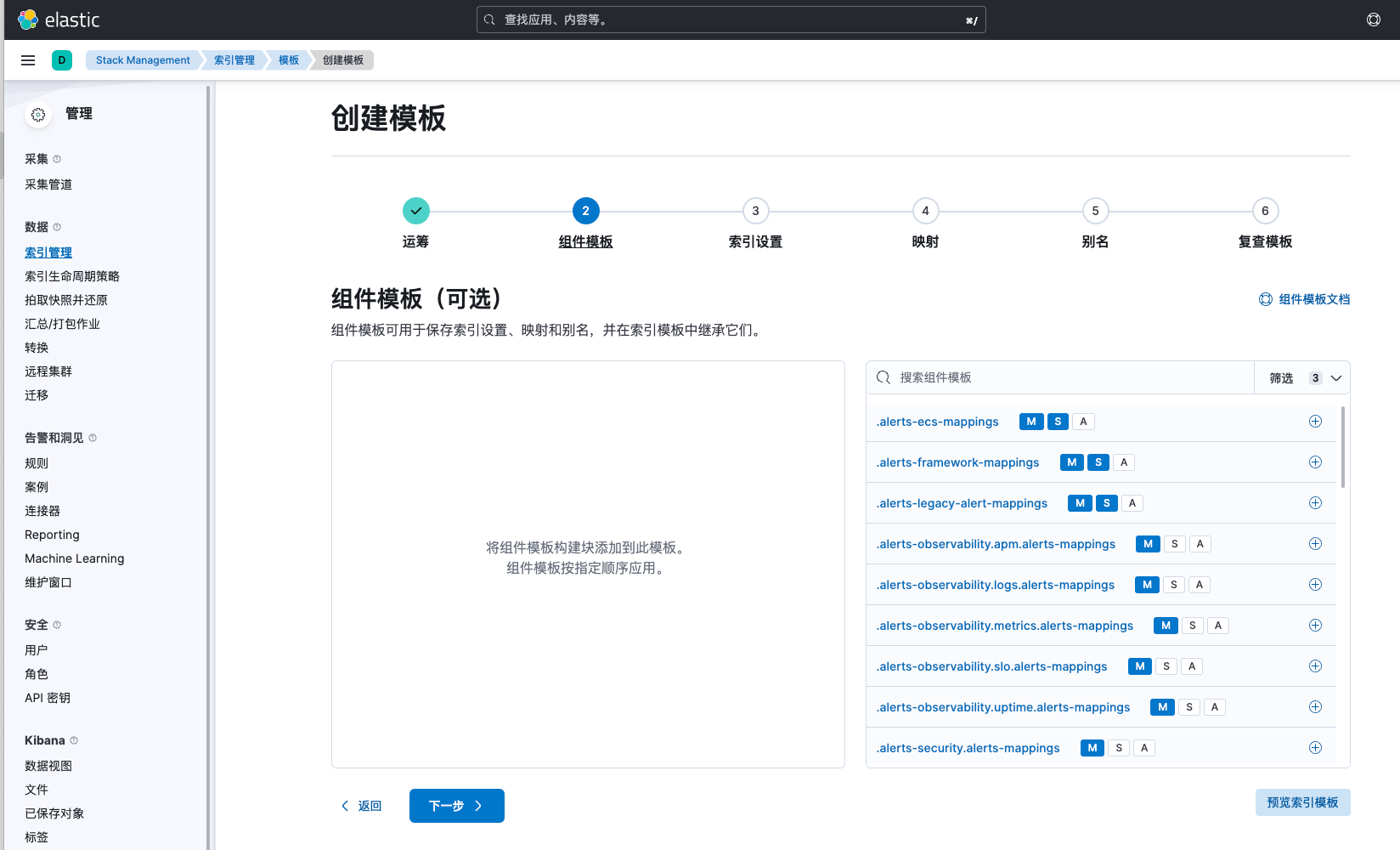
Task: Add .alerts-legacy-alert-mappings with plus icon
Action: click(x=1315, y=503)
